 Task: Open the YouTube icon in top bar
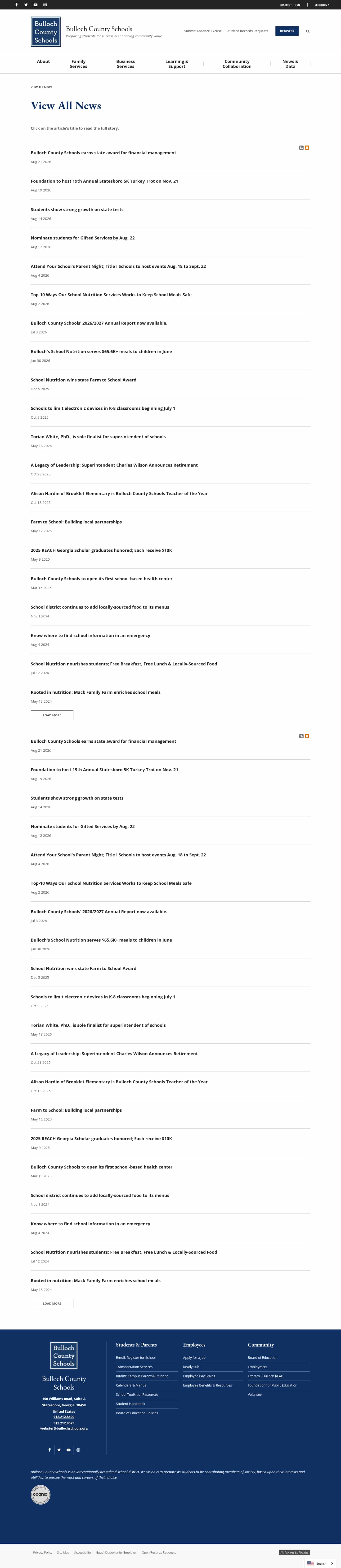pos(35,4)
